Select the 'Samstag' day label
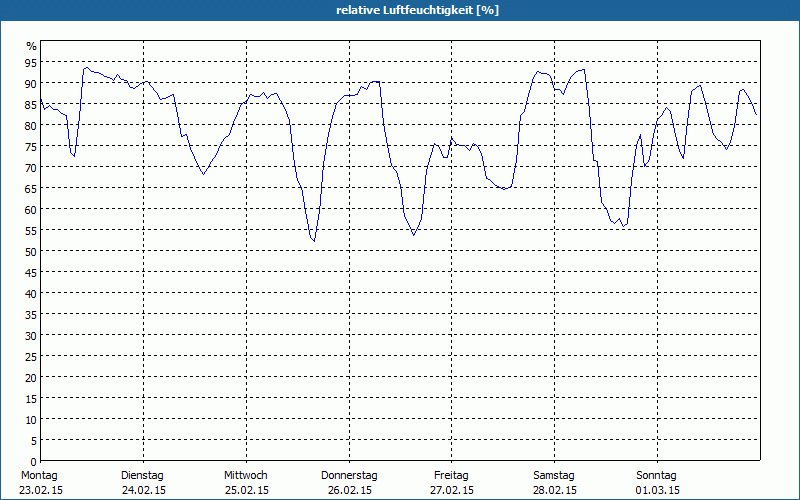 (554, 476)
